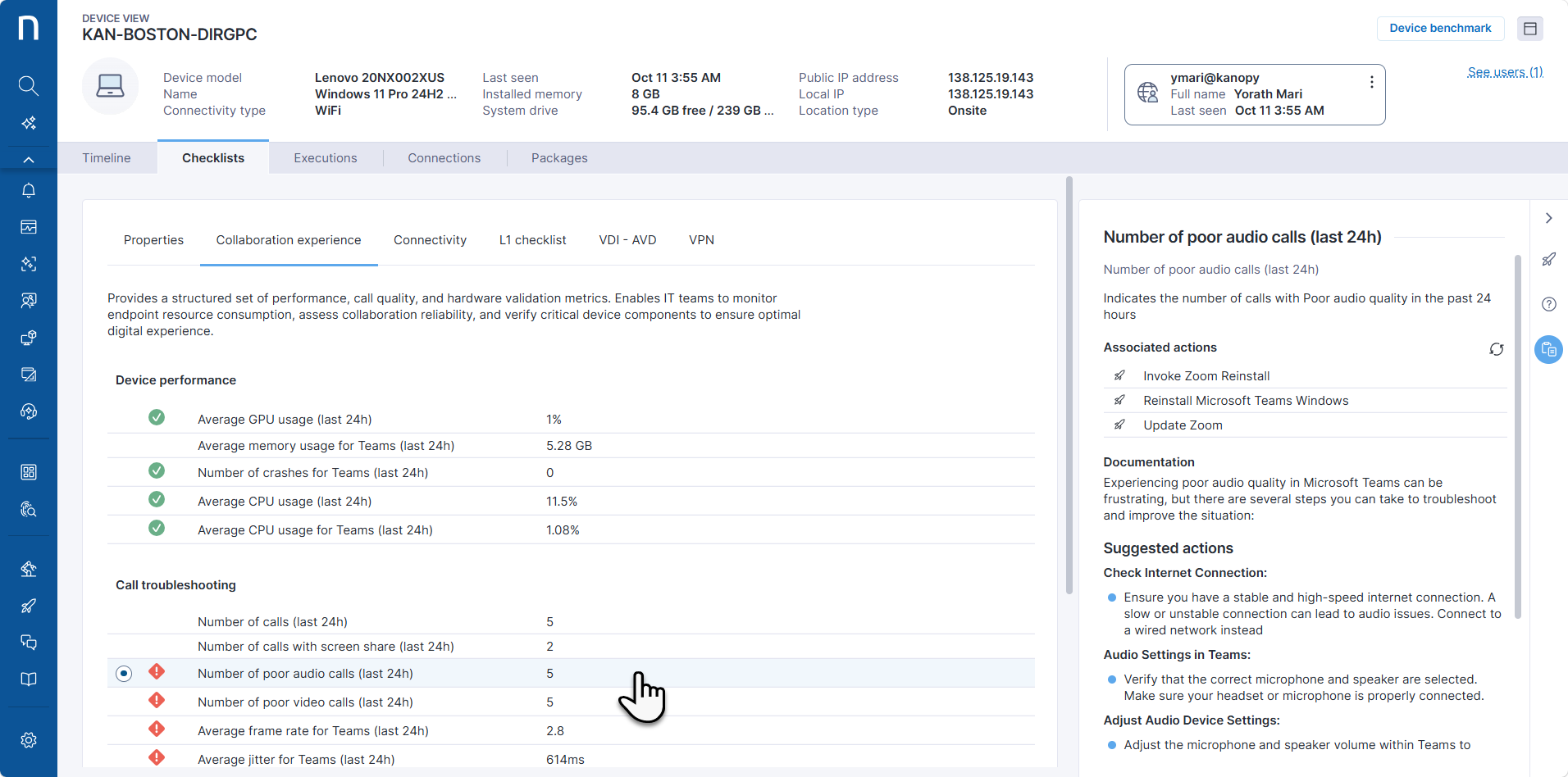Click the right details panel scrollbar
This screenshot has width=1568, height=777.
[1517, 436]
